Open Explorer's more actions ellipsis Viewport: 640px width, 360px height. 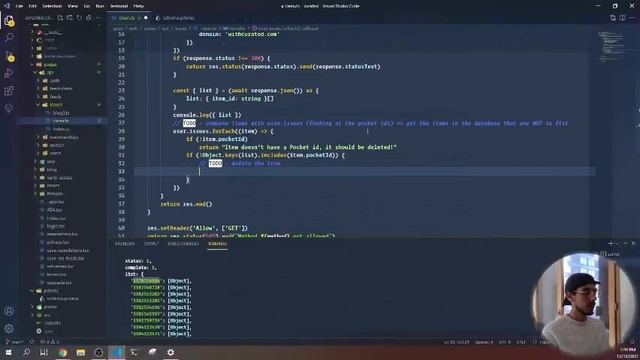click(98, 18)
